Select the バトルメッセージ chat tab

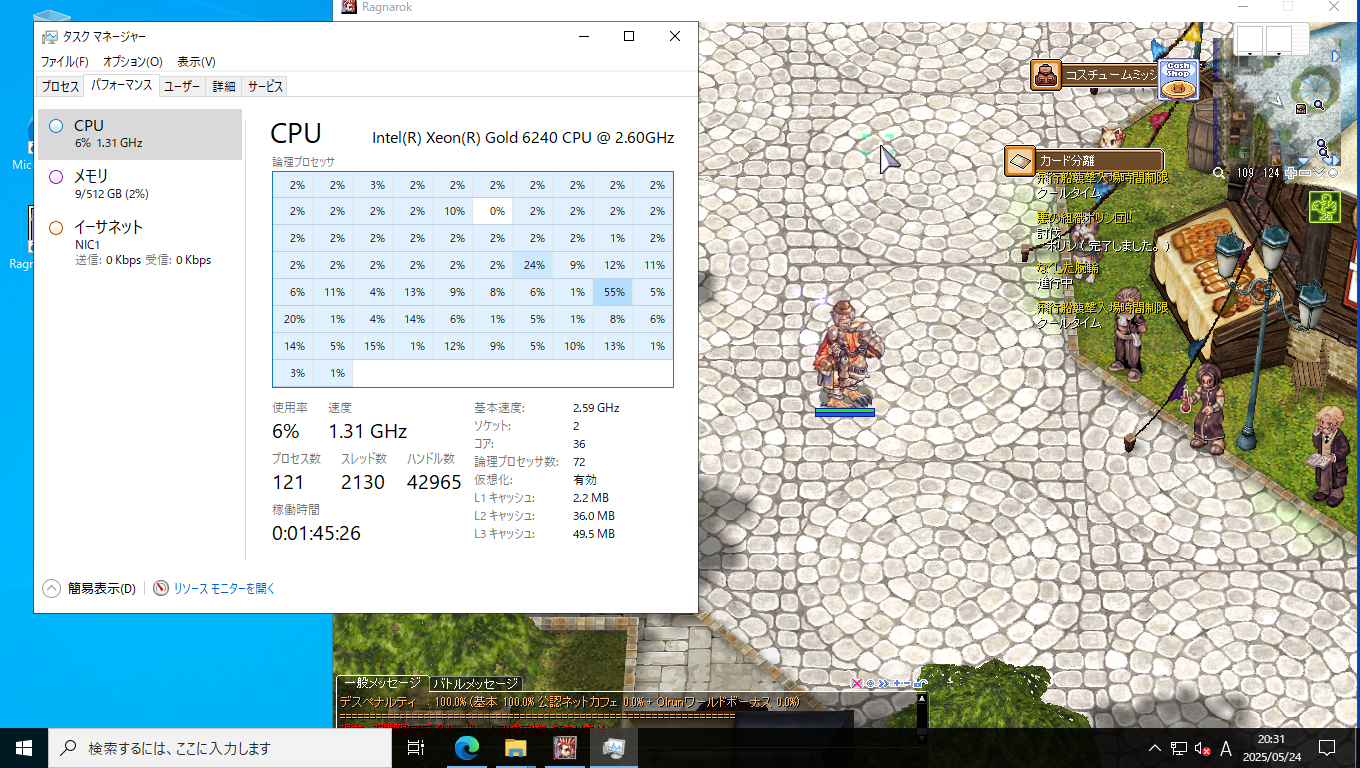pyautogui.click(x=476, y=684)
